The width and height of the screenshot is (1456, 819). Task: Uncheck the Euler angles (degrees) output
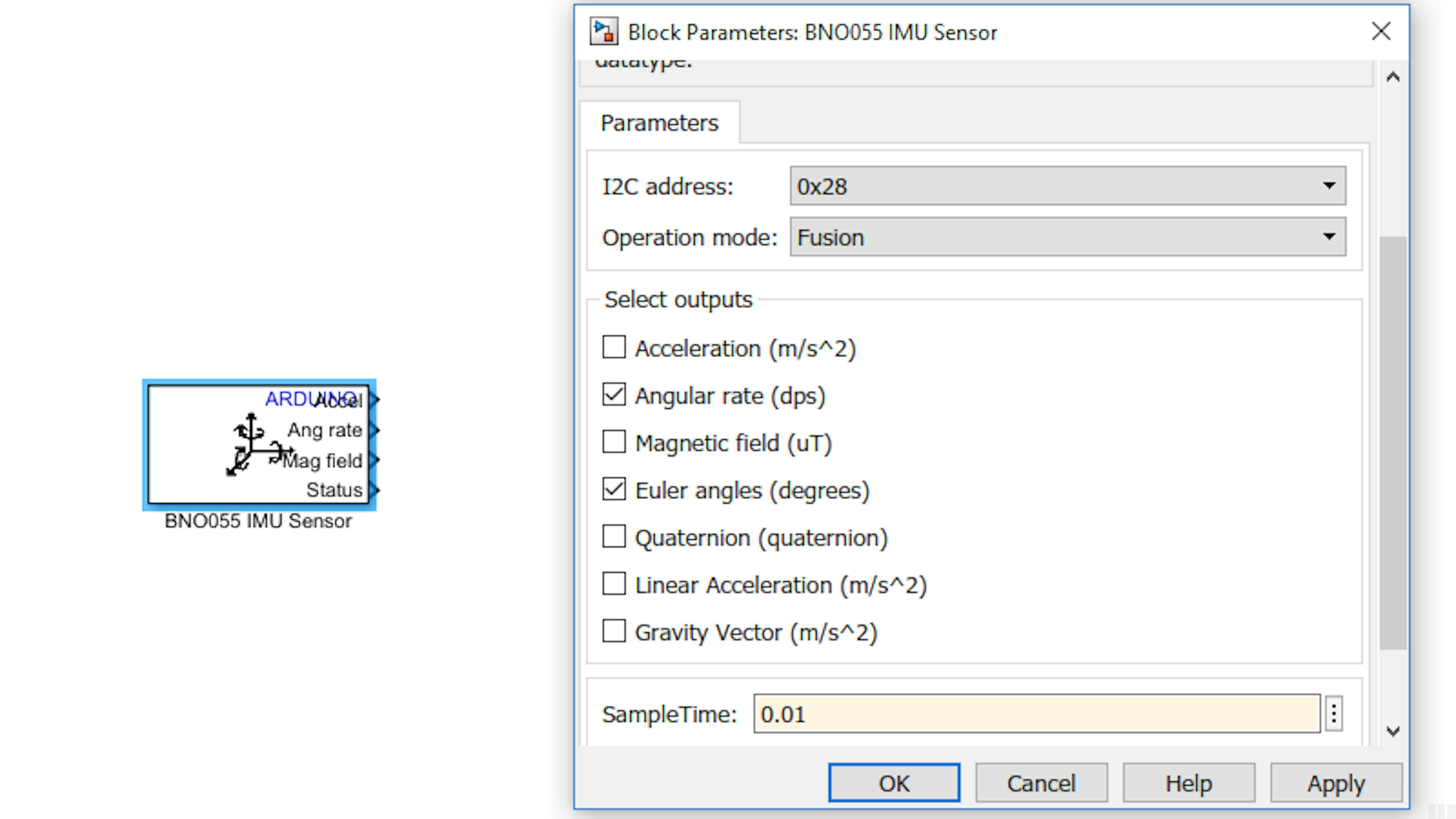(614, 489)
